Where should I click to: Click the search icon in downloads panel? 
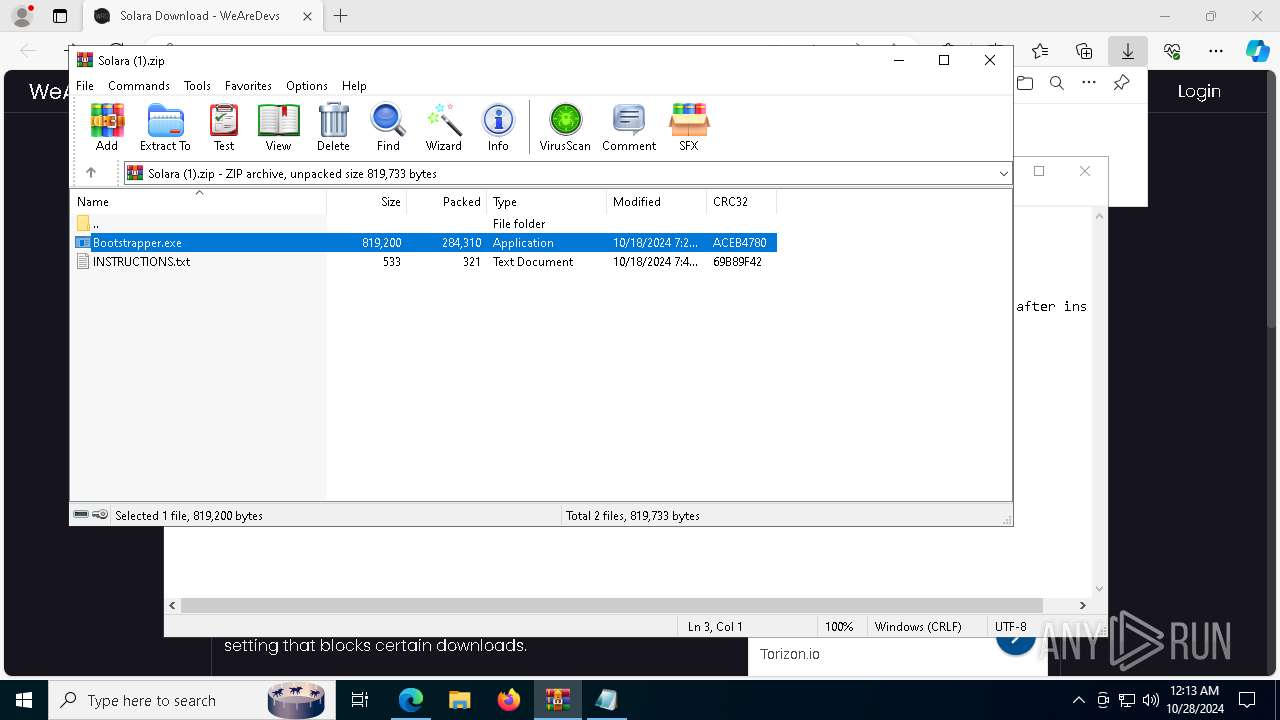click(1057, 83)
